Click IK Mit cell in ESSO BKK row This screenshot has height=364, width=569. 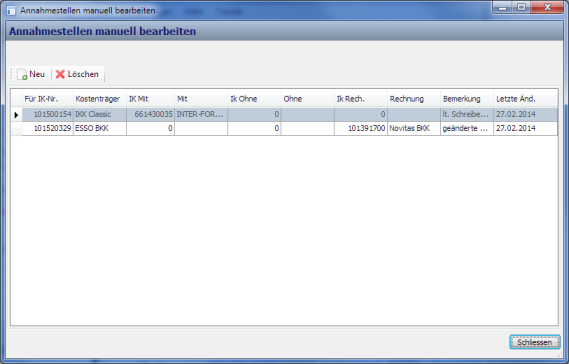point(150,128)
